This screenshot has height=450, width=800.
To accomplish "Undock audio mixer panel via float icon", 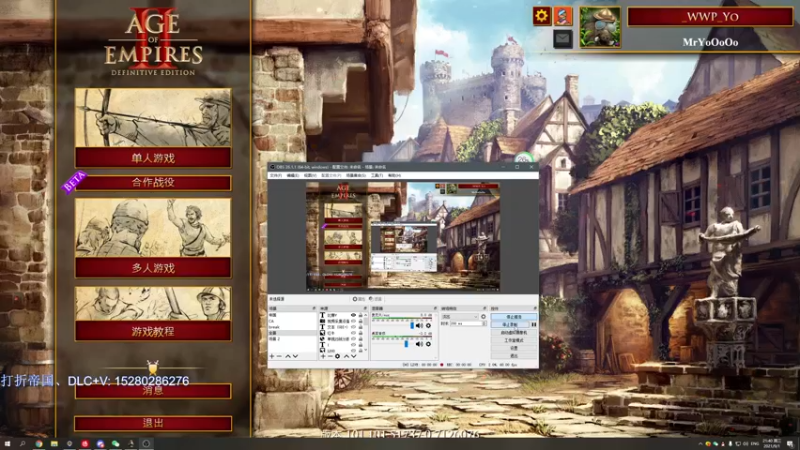I will click(435, 308).
